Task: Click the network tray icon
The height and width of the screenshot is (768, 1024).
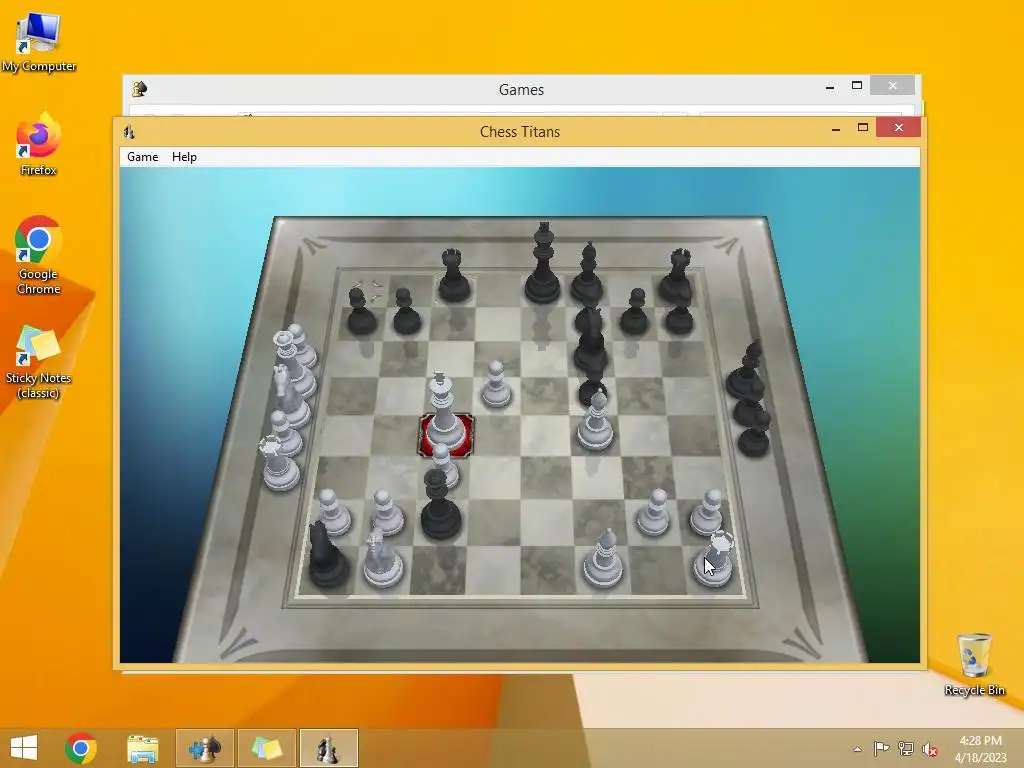Action: [x=905, y=749]
